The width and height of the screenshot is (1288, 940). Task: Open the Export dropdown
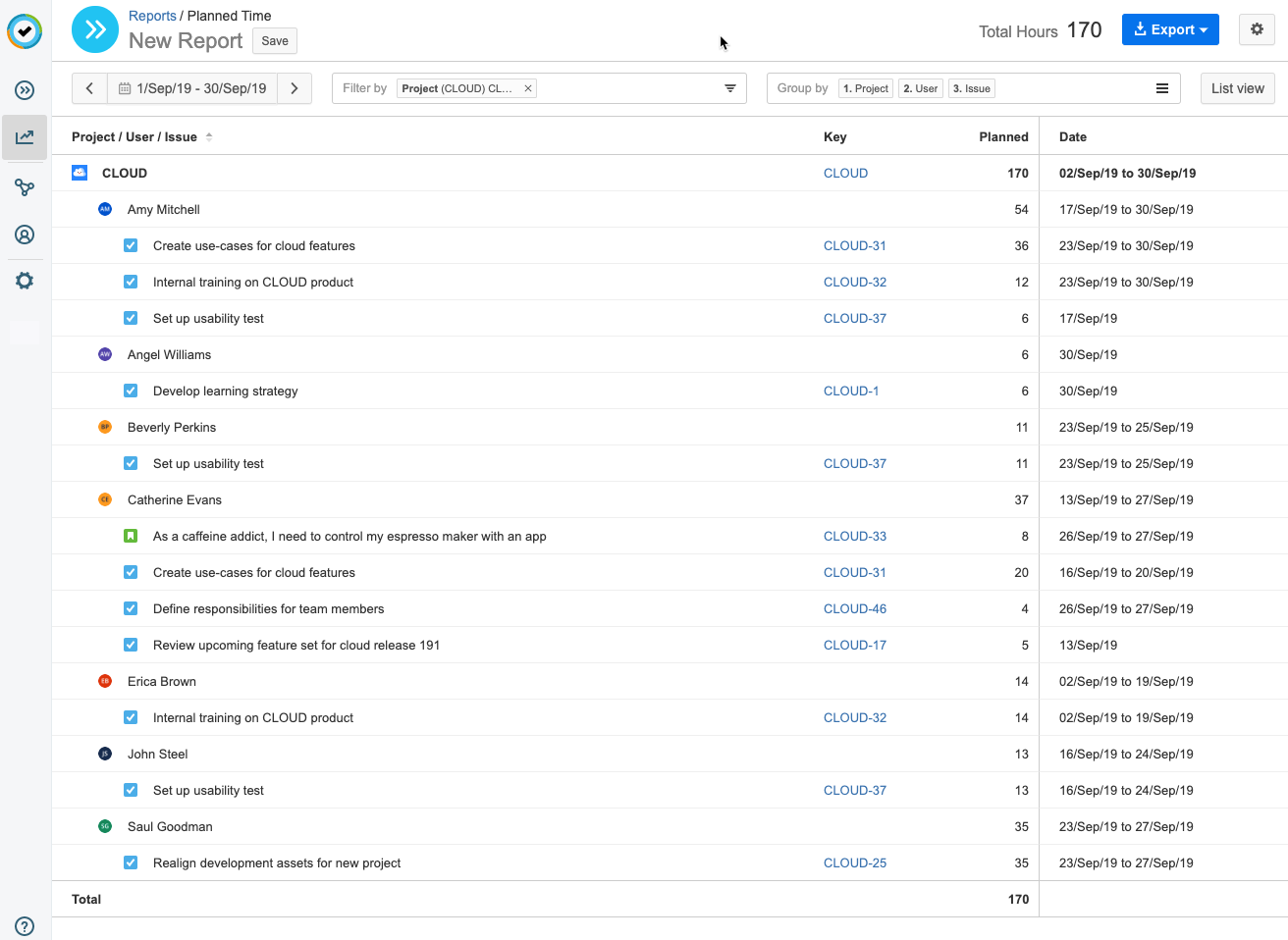pos(1170,29)
